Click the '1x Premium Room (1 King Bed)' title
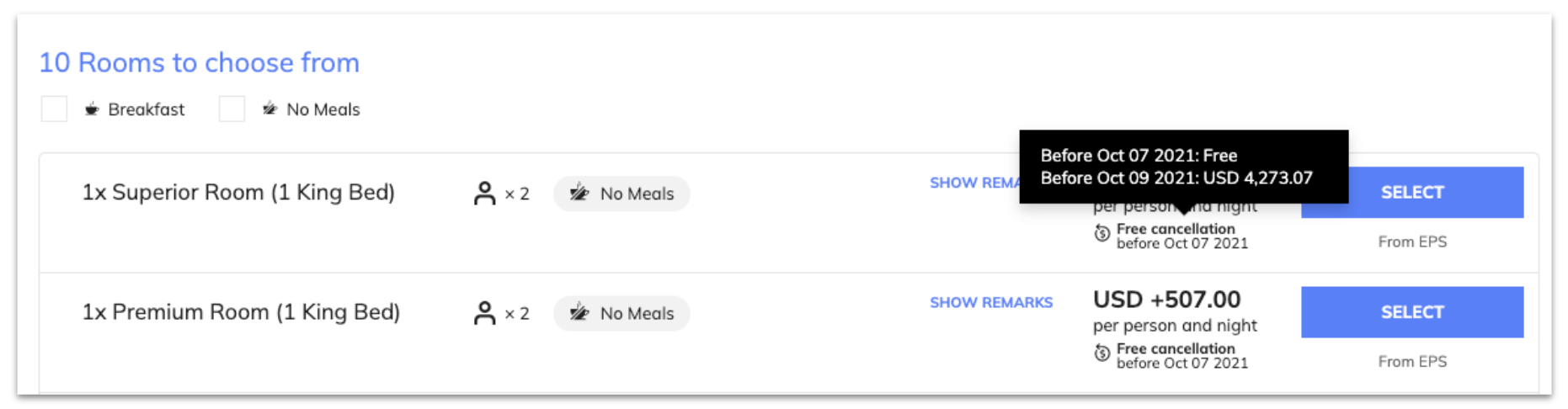 [241, 311]
